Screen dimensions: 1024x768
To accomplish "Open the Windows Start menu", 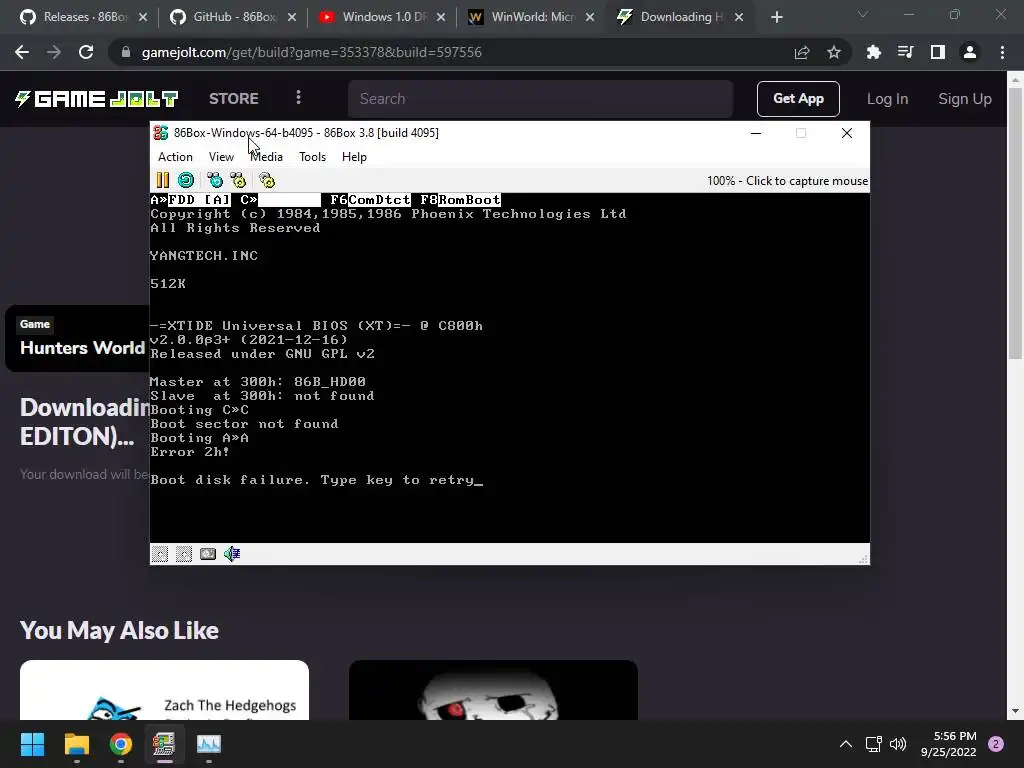I will (x=32, y=744).
